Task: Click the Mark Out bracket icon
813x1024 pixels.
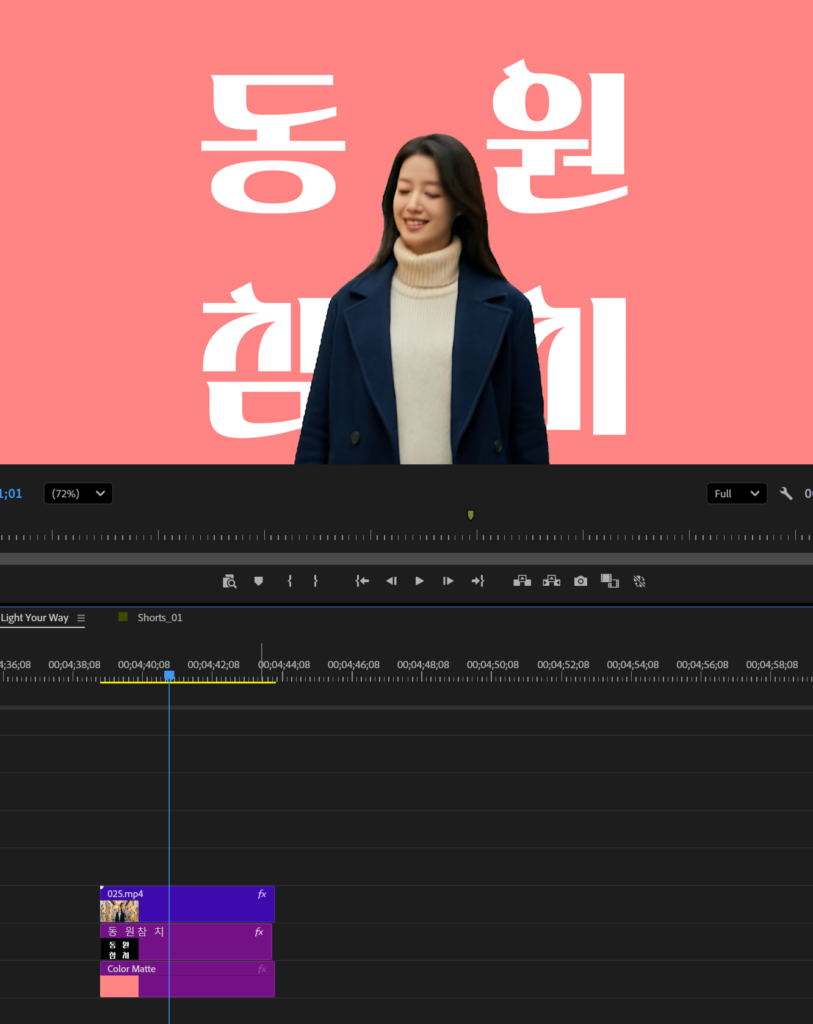Action: pyautogui.click(x=315, y=581)
